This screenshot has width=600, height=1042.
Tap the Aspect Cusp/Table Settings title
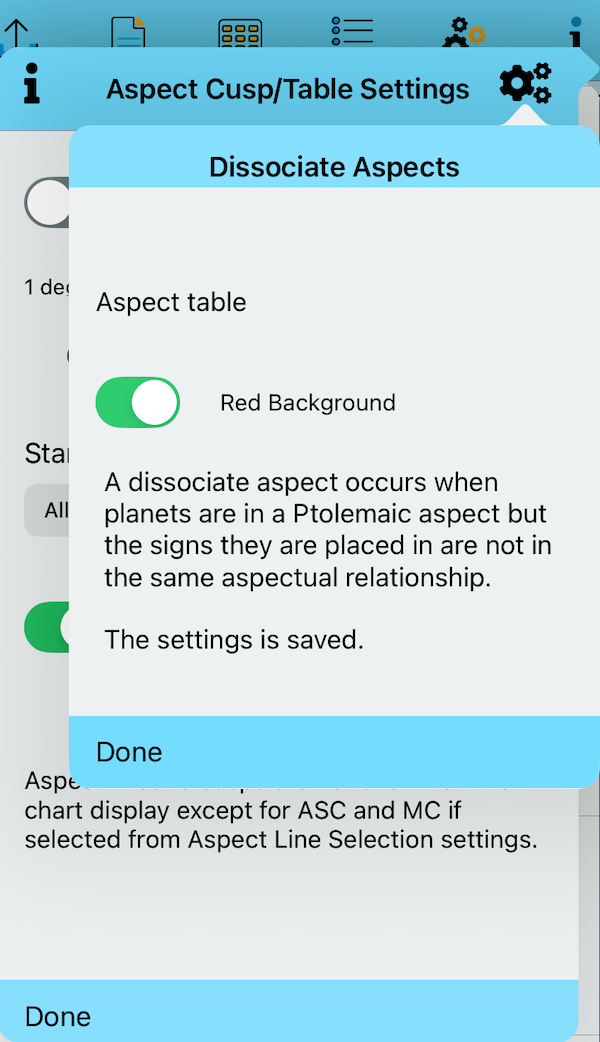coord(288,89)
